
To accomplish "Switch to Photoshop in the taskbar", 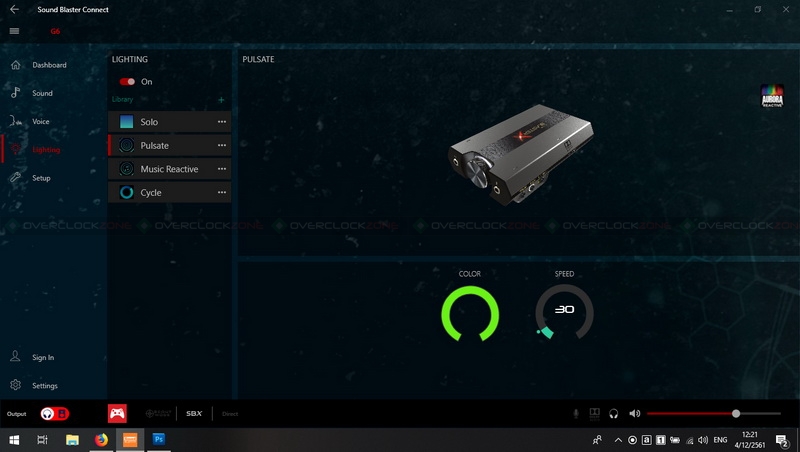I will pos(159,440).
